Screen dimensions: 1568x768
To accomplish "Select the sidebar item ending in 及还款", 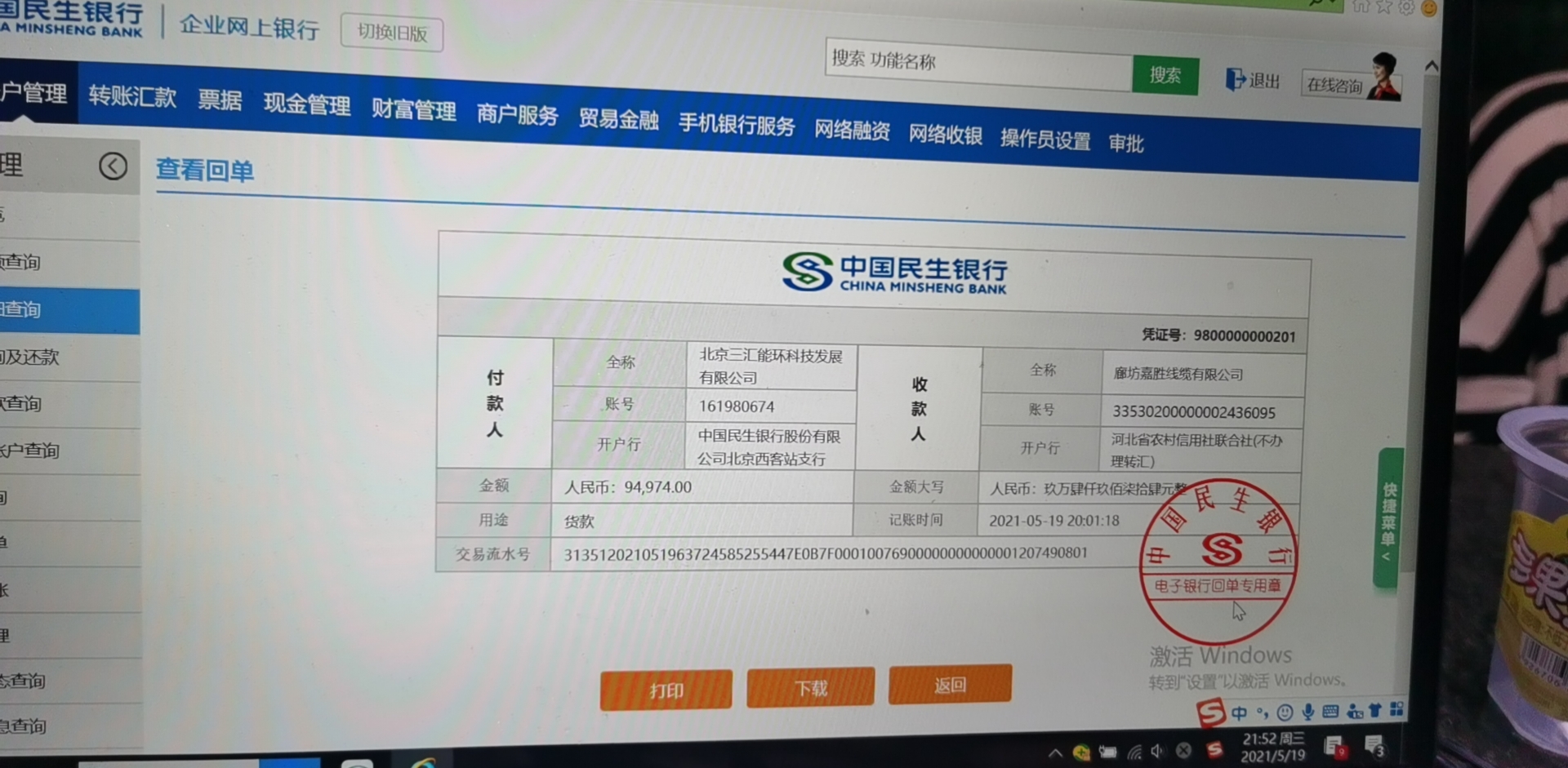I will (69, 357).
